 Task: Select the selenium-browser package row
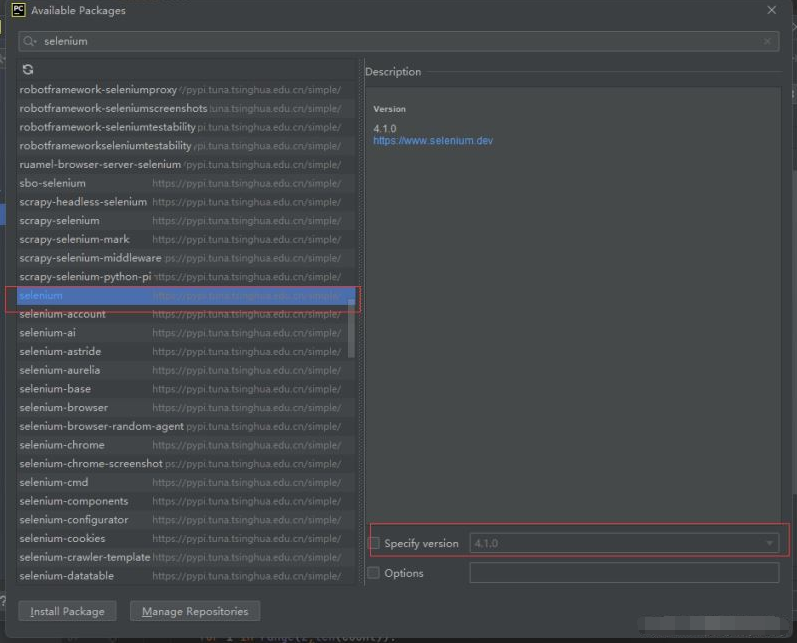tap(186, 408)
